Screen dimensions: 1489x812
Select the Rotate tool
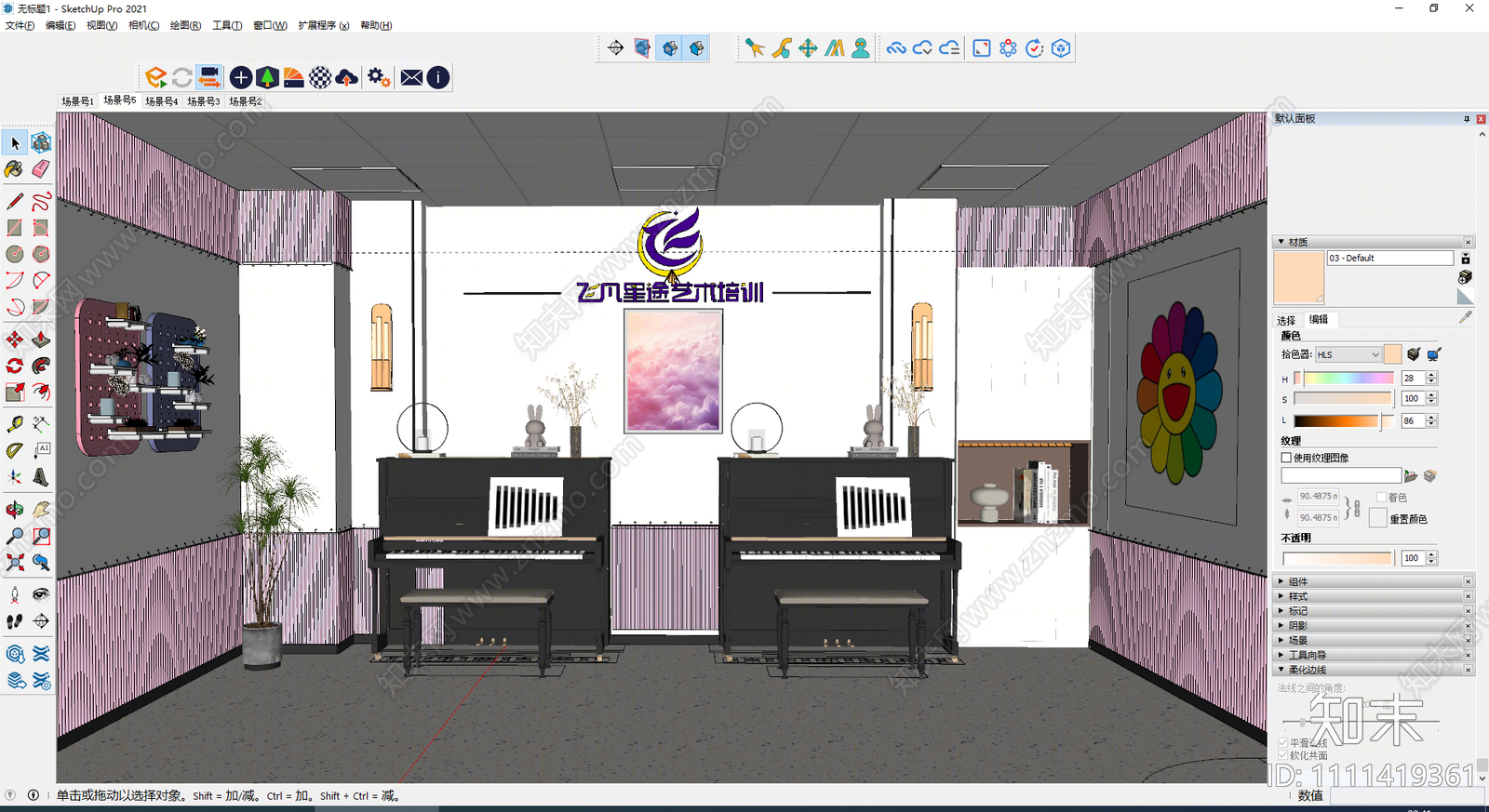tap(15, 366)
